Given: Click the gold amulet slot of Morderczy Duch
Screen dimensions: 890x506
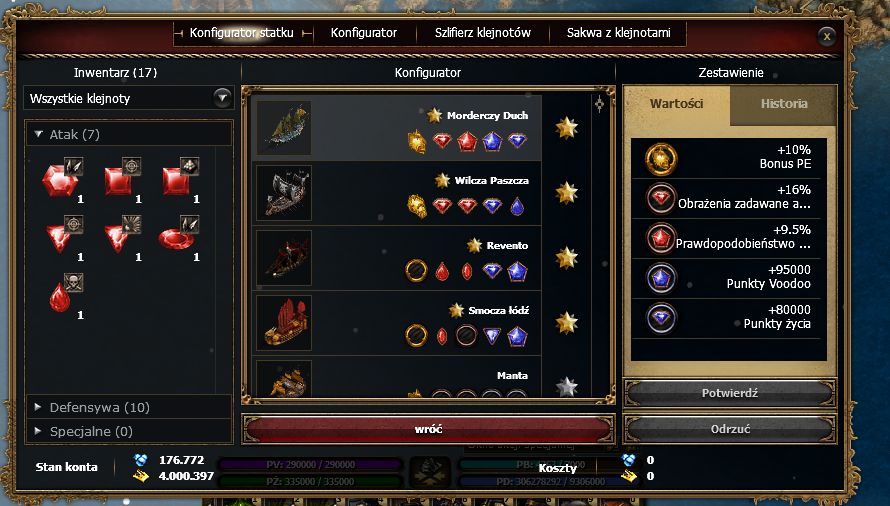Looking at the screenshot, I should point(417,141).
